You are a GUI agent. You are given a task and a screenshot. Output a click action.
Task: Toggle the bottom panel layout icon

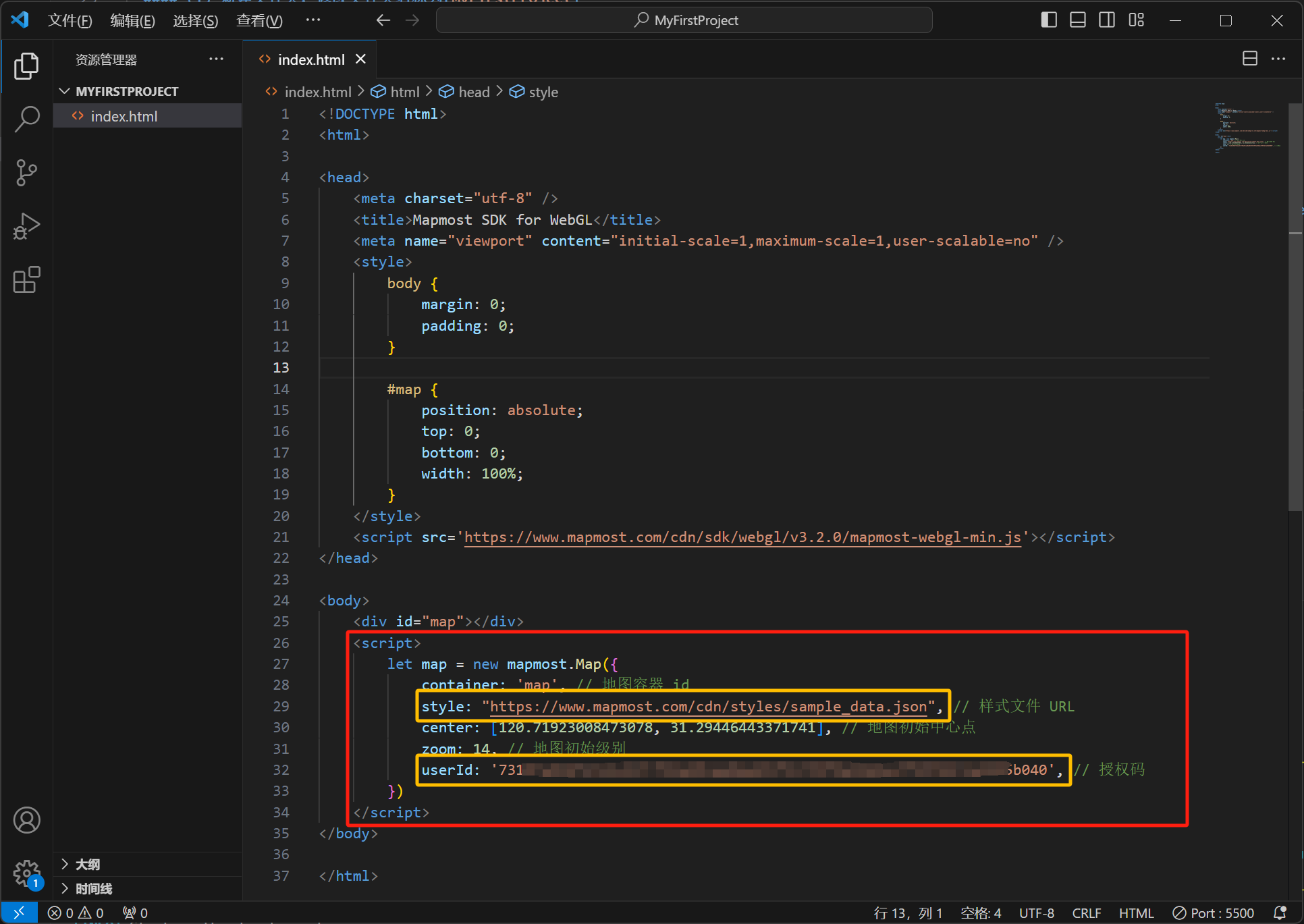pos(1078,20)
